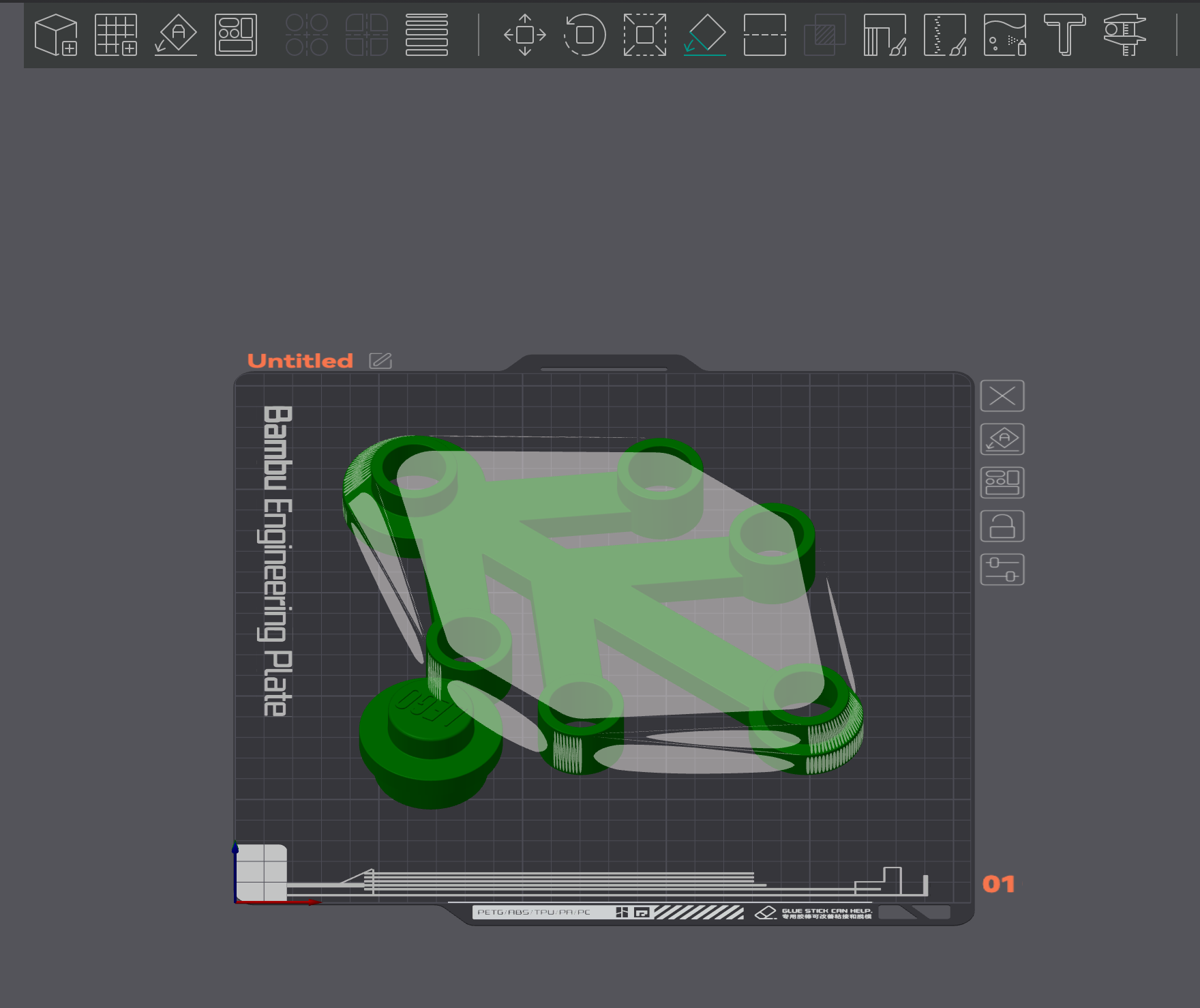The image size is (1200, 1008).
Task: Select the Scale tool
Action: point(645,35)
